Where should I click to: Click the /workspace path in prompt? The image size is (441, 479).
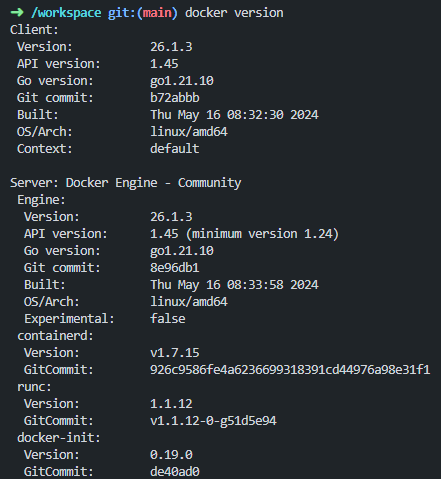click(x=66, y=13)
